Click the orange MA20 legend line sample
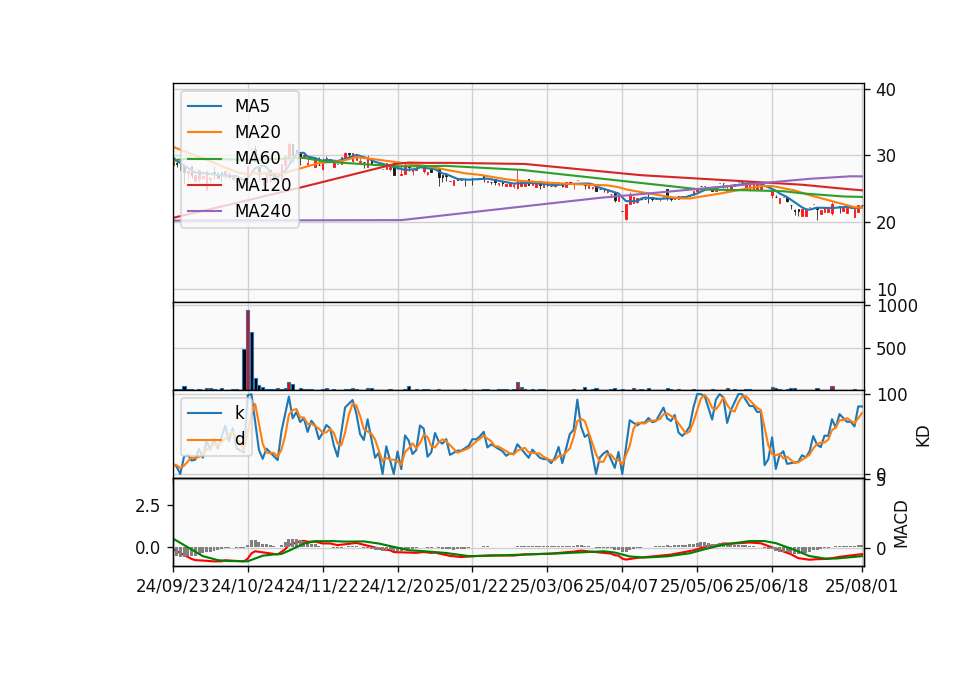 (204, 132)
